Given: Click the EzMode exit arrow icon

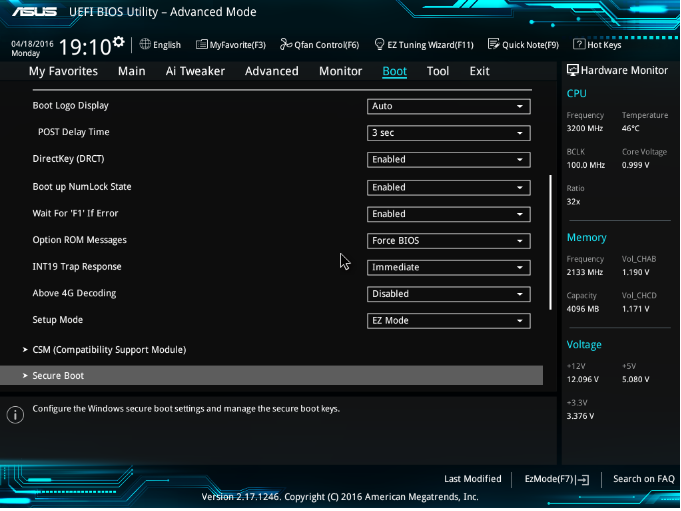Looking at the screenshot, I should (584, 480).
